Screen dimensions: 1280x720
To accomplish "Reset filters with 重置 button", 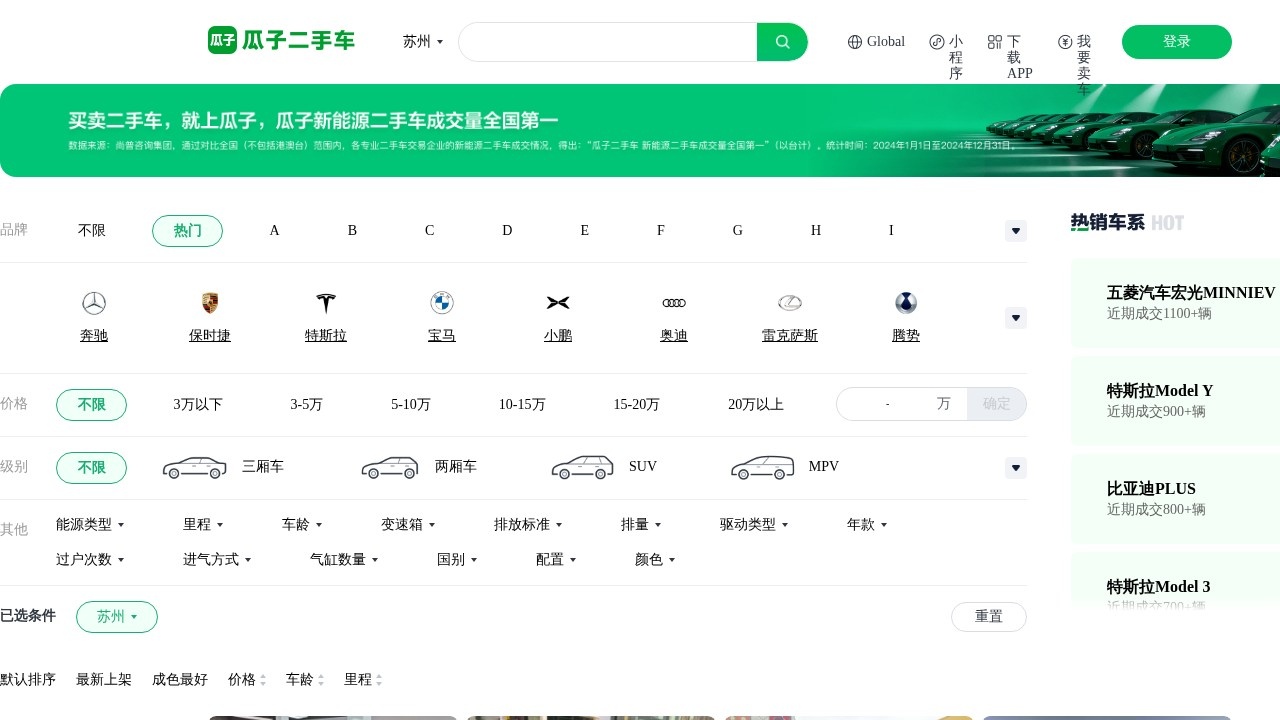I will coord(988,616).
